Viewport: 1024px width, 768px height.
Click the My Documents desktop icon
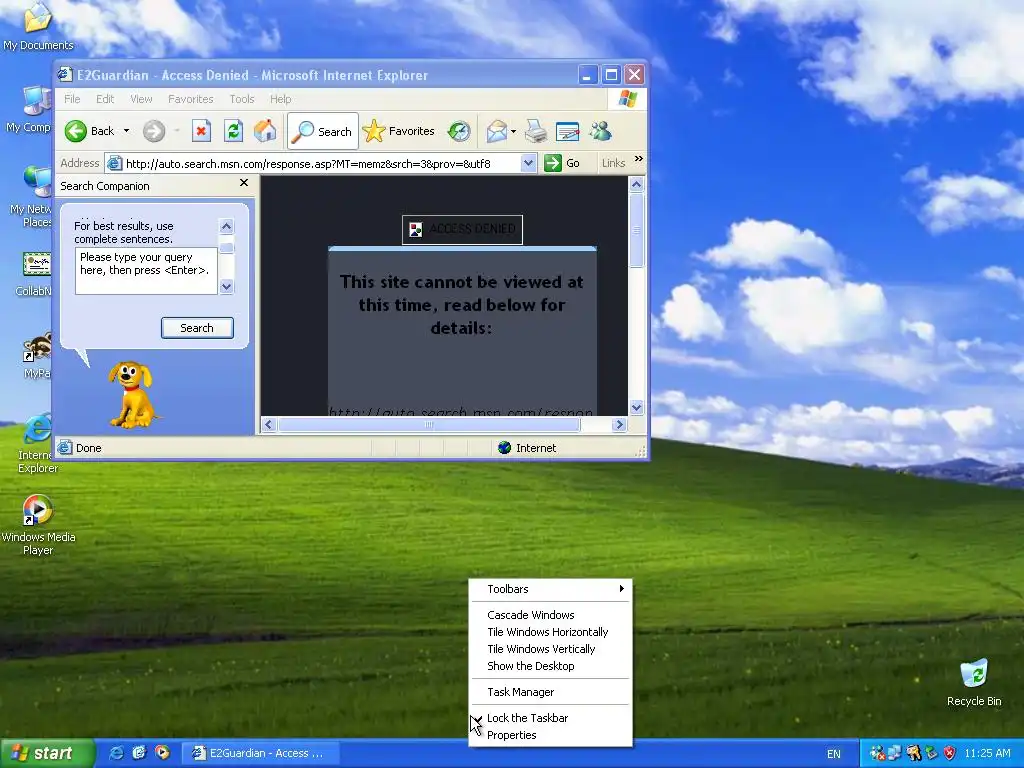click(x=38, y=27)
